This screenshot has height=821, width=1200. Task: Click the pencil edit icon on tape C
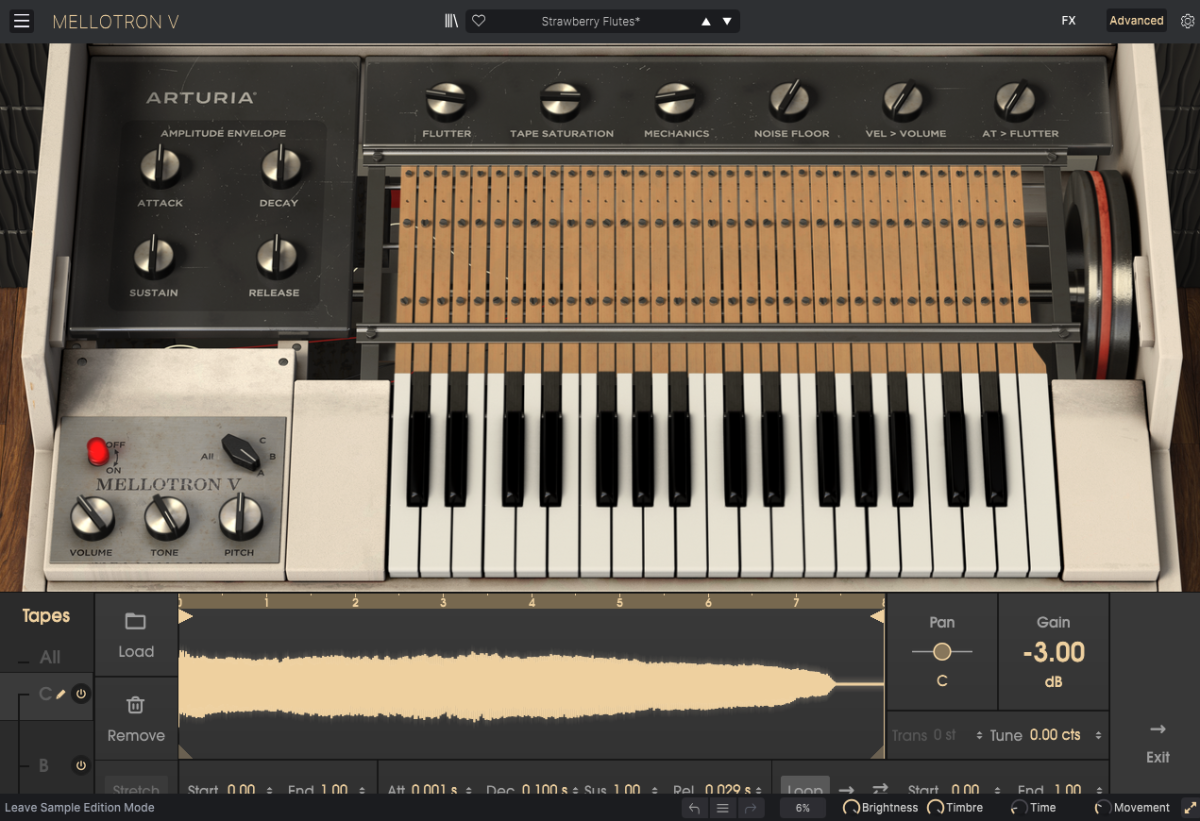(x=61, y=694)
